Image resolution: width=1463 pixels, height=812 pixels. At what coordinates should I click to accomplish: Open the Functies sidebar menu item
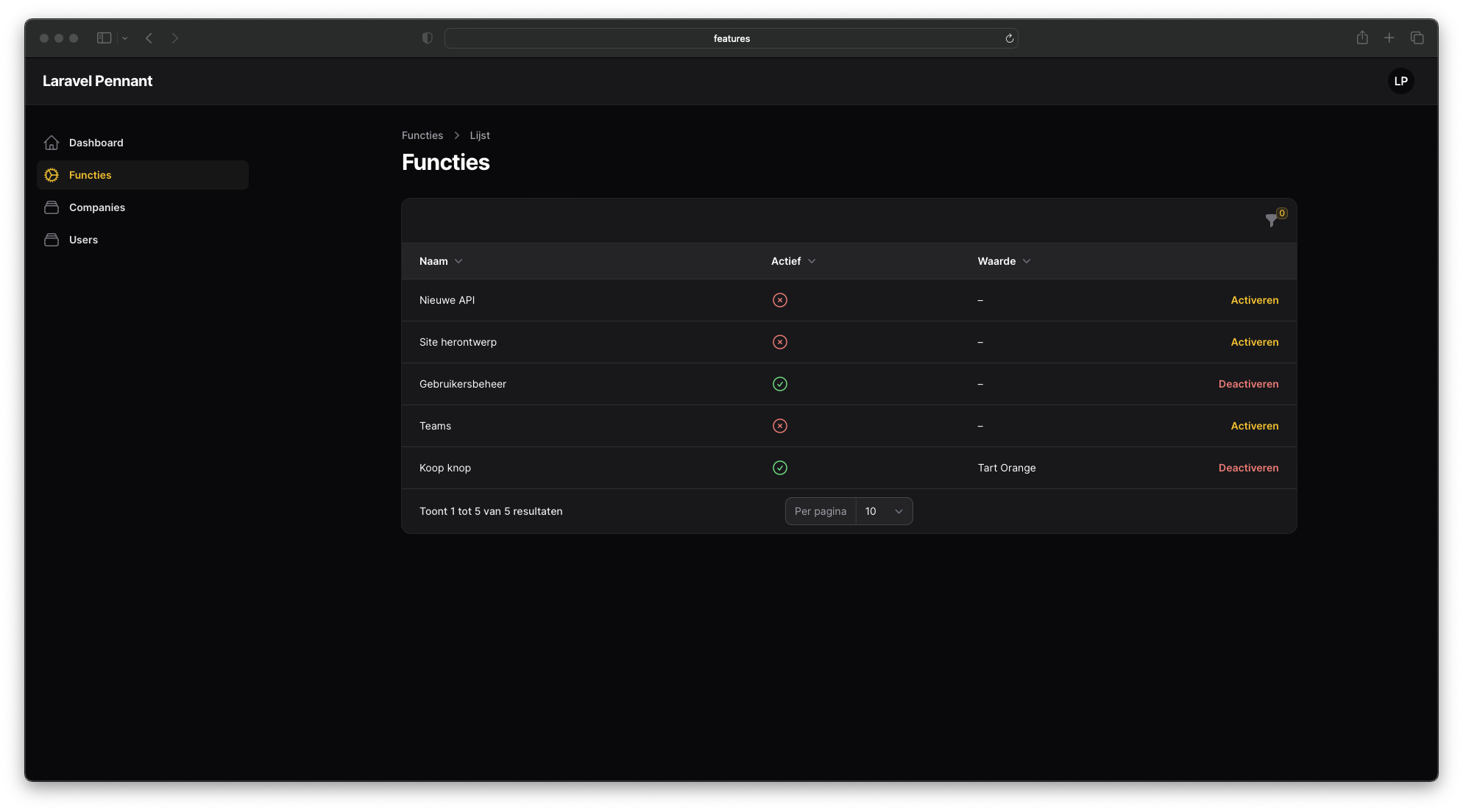[x=91, y=175]
